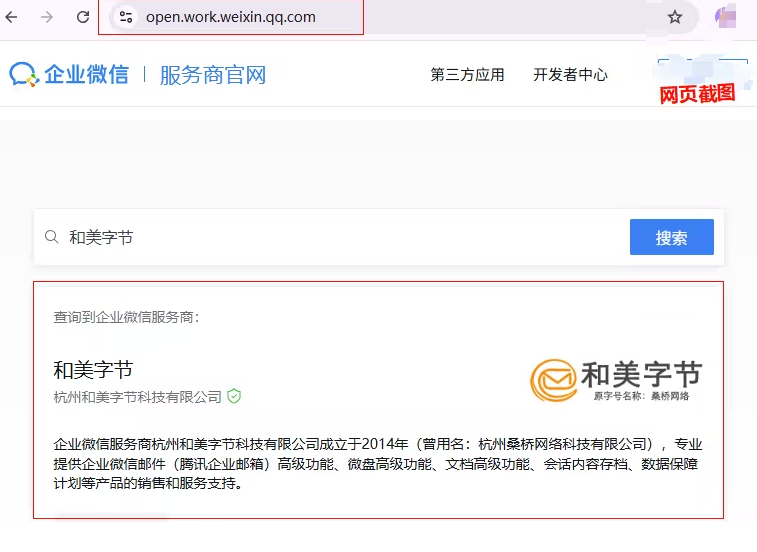Open the browser profile avatar
The height and width of the screenshot is (552, 757).
(x=726, y=17)
